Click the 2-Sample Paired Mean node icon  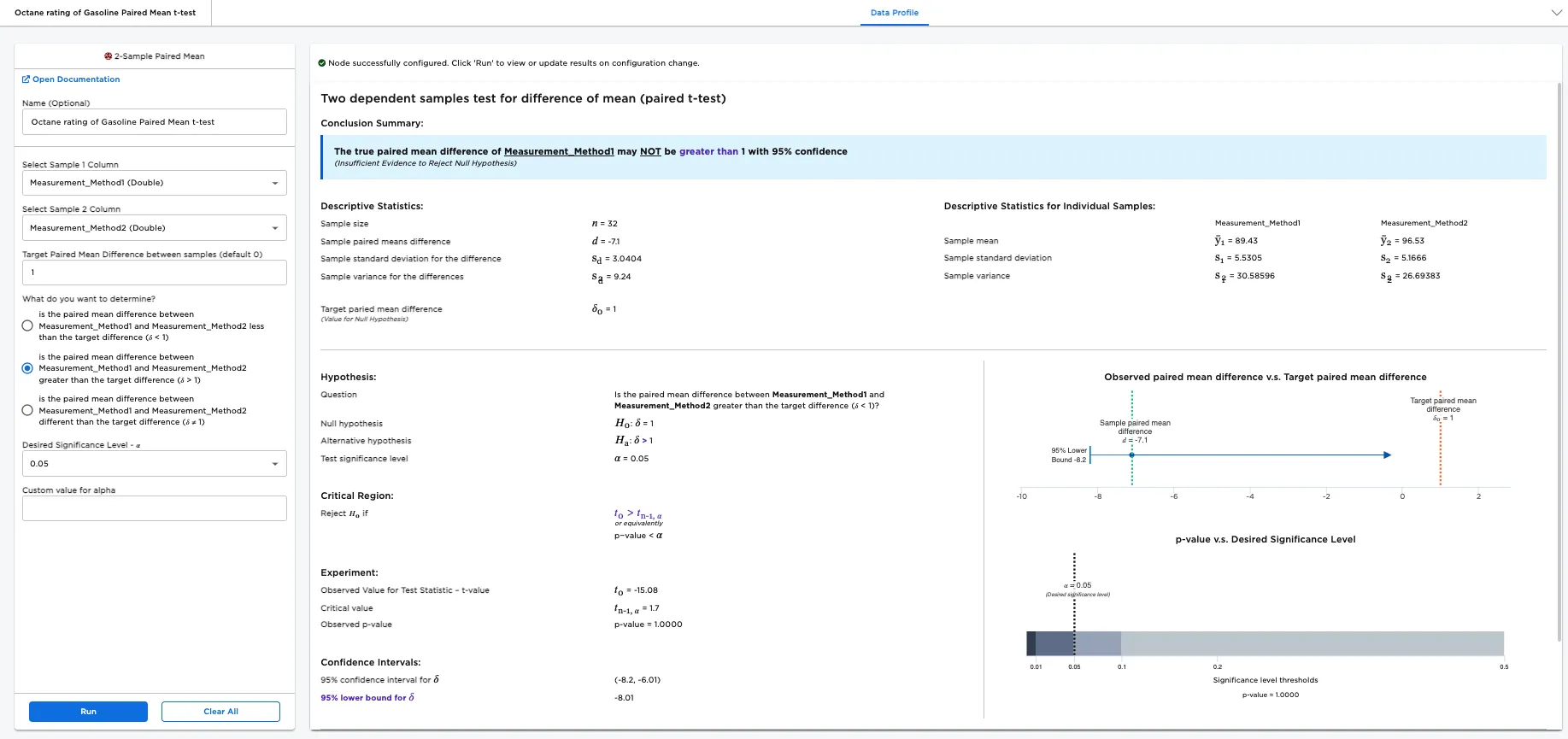[x=109, y=56]
